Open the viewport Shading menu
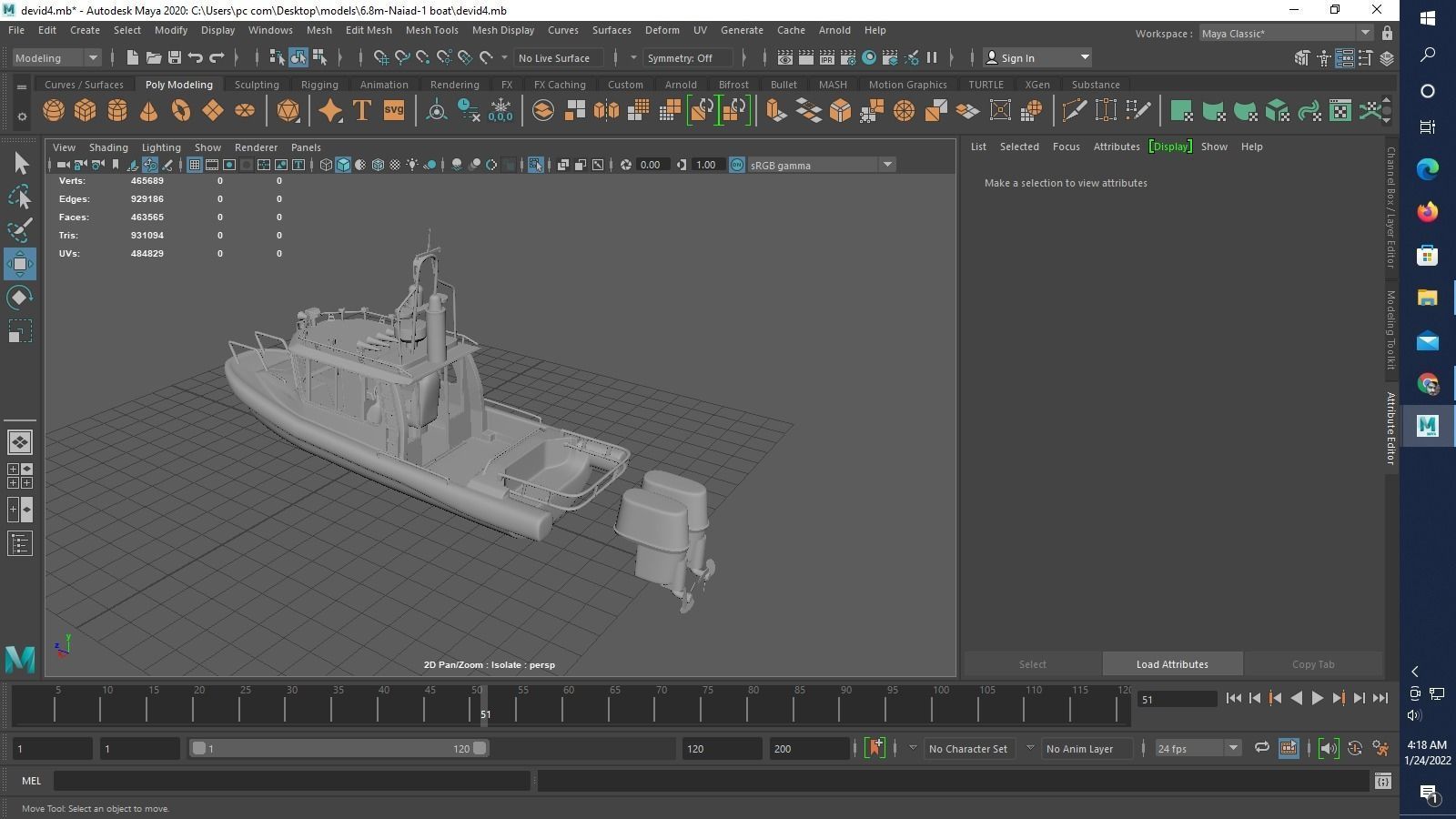1456x819 pixels. tap(108, 147)
